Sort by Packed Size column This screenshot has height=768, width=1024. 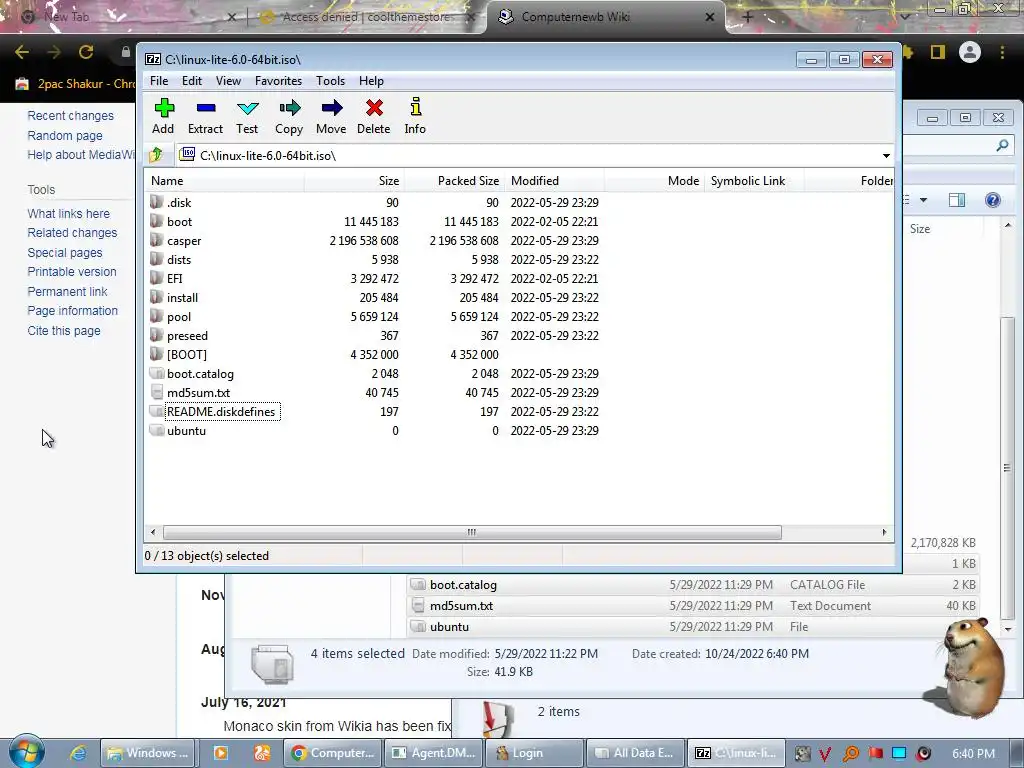454,181
